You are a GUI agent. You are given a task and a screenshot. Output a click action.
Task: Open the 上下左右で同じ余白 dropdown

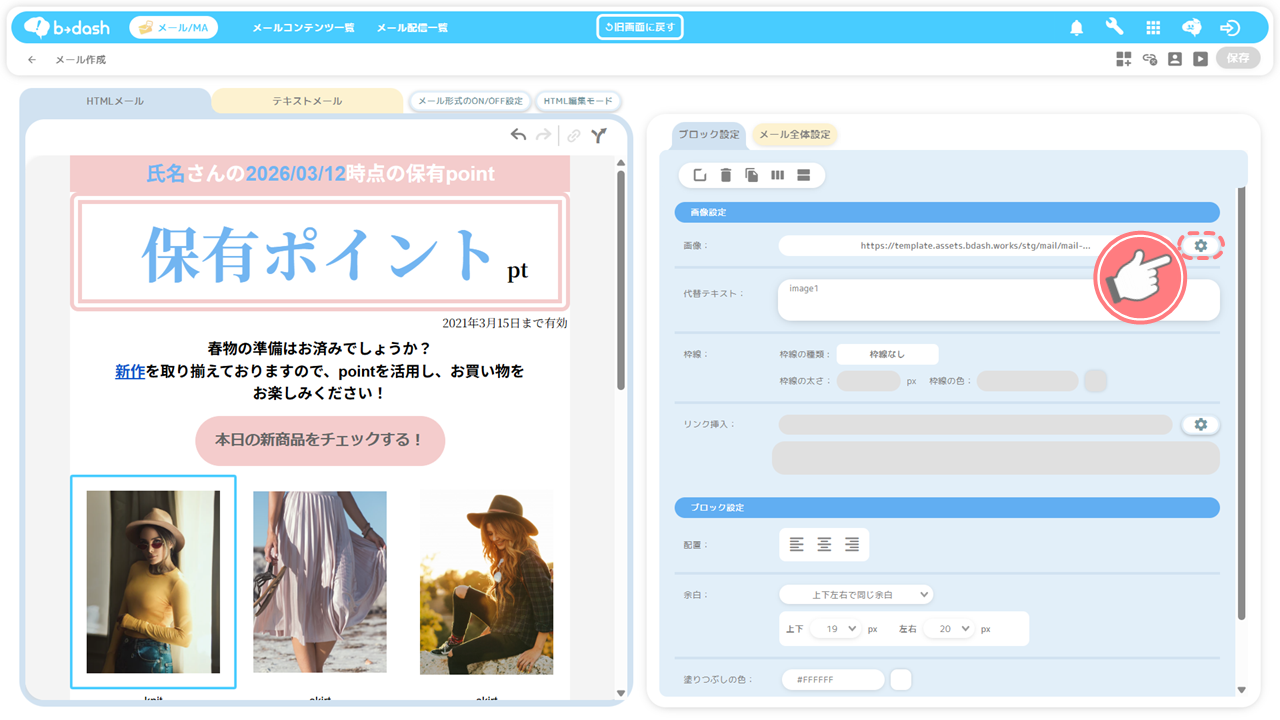[856, 595]
